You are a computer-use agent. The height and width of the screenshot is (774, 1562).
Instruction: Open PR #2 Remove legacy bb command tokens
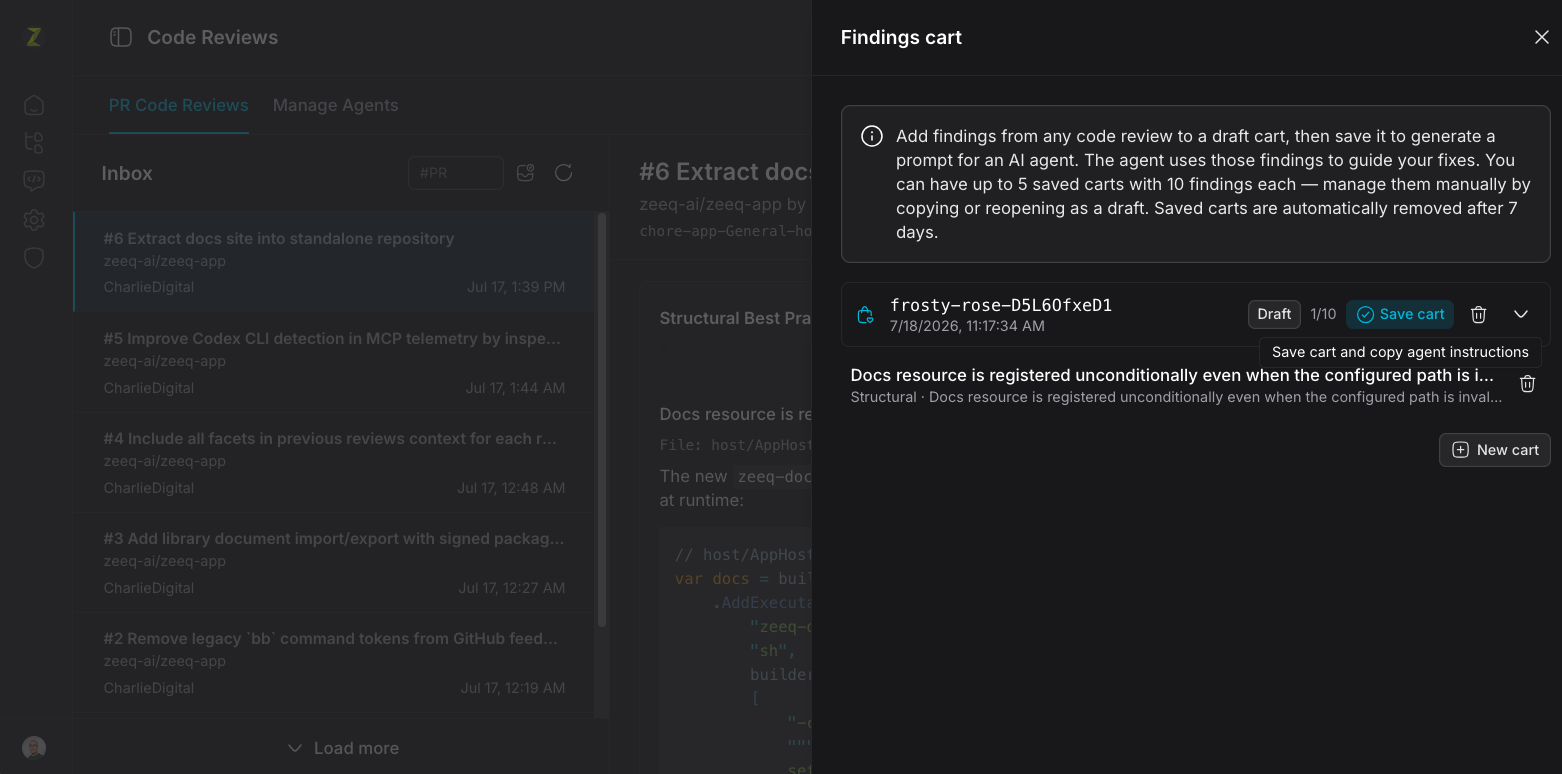(x=334, y=662)
